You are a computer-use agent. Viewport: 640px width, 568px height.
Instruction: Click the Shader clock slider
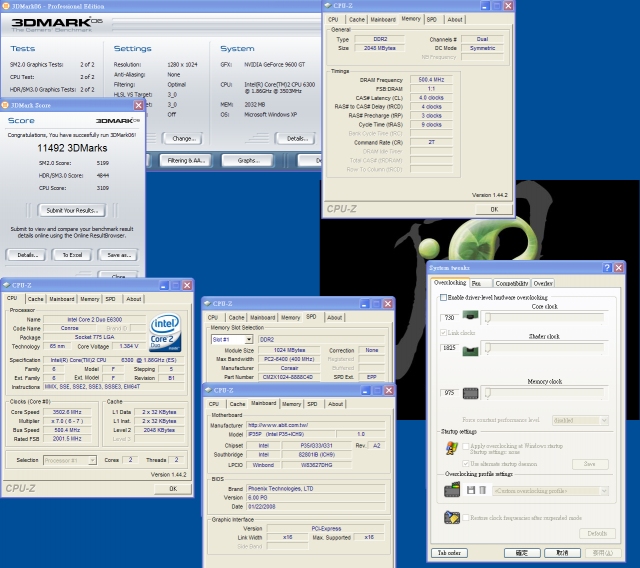(x=542, y=348)
